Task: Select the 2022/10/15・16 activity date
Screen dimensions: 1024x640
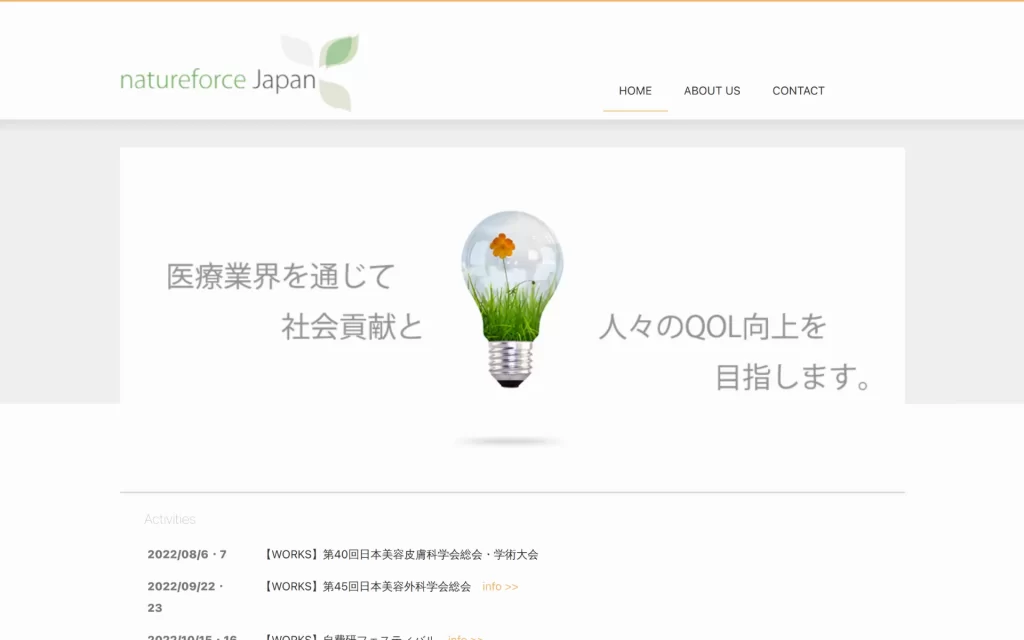Action: (192, 637)
